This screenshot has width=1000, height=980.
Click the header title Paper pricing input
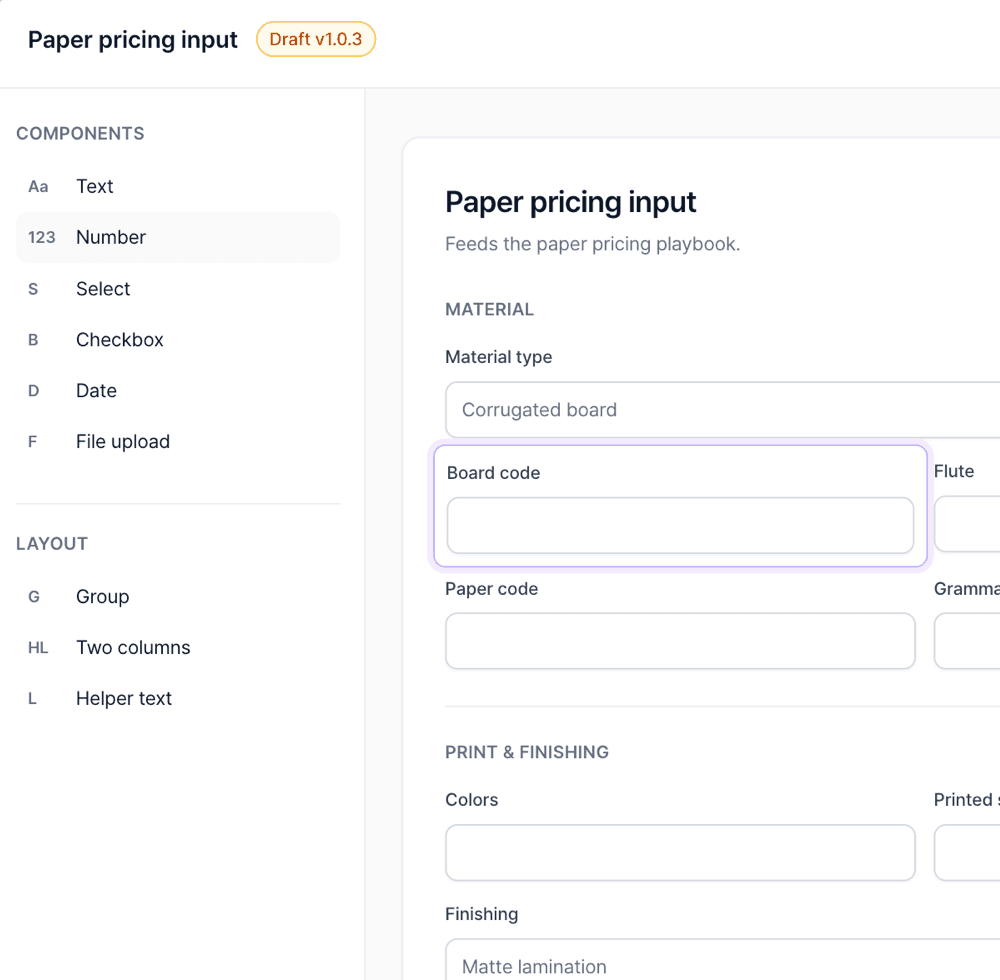pos(133,40)
